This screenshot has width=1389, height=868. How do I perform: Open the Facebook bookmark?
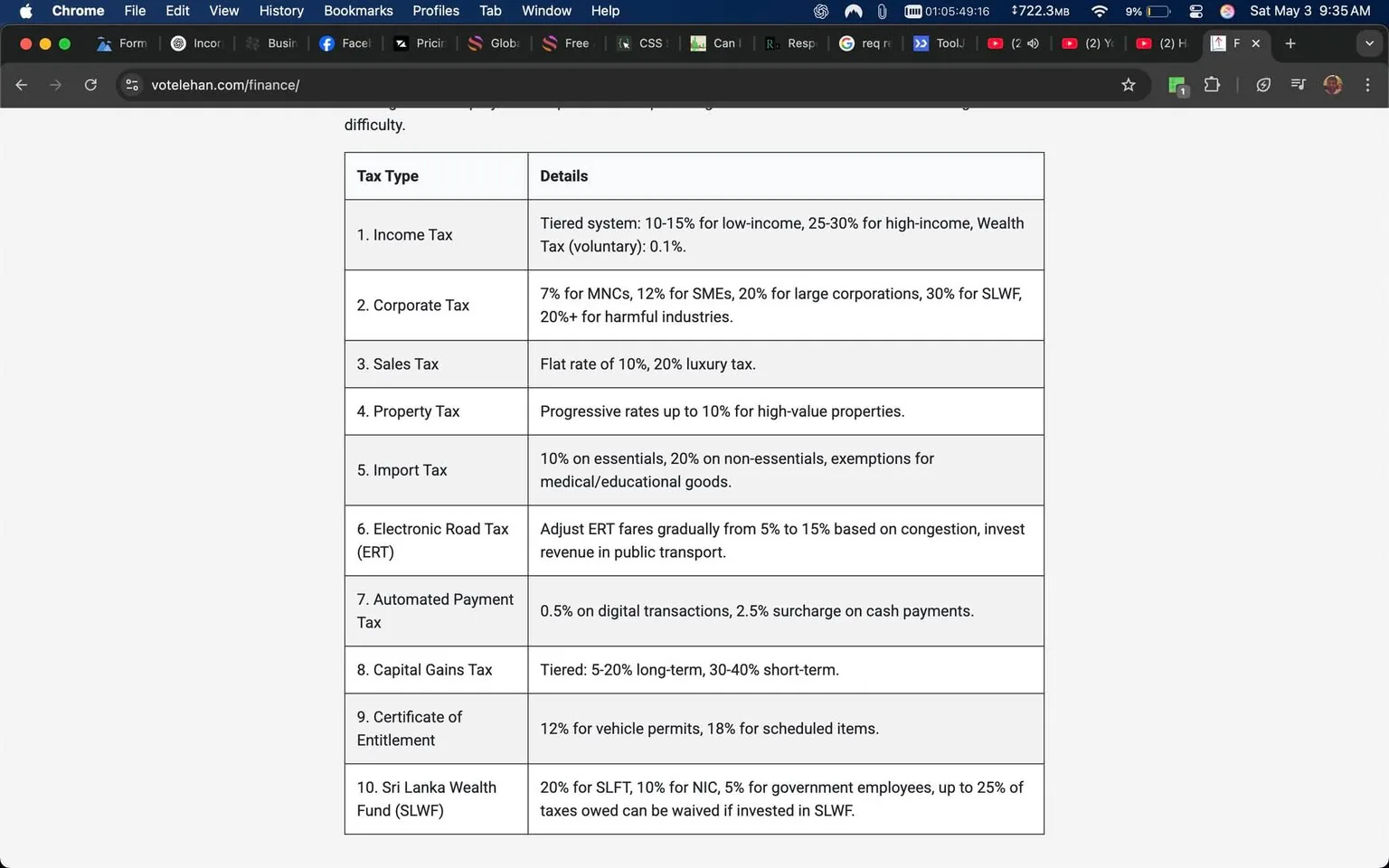(345, 42)
